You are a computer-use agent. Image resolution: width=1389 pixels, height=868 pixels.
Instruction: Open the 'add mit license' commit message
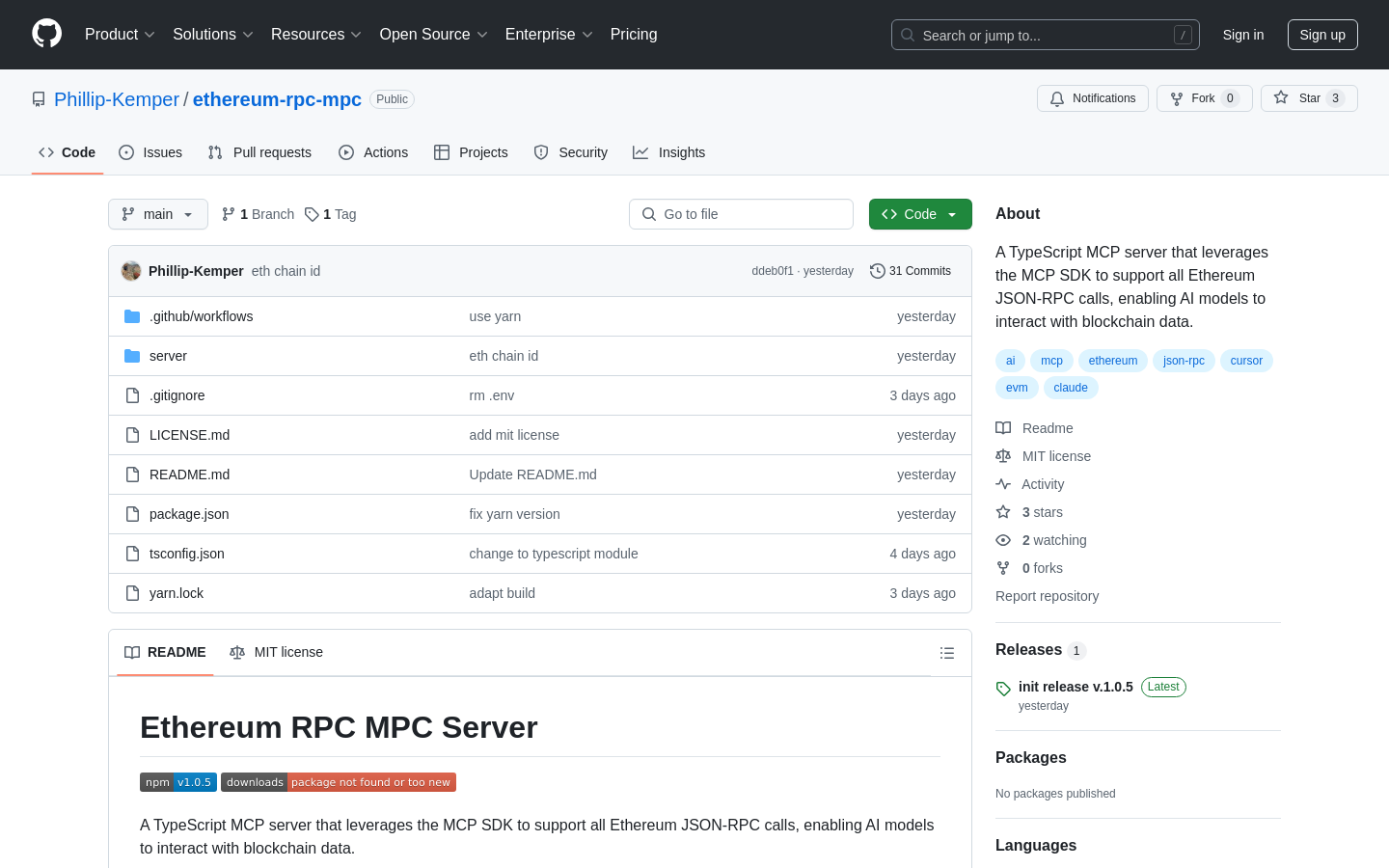(x=514, y=435)
